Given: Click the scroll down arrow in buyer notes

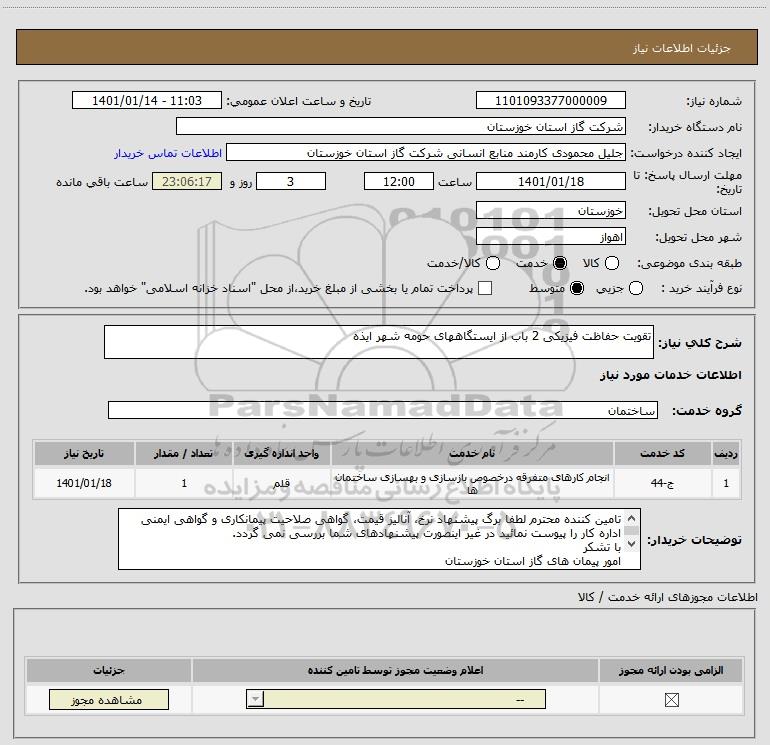Looking at the screenshot, I should [632, 544].
